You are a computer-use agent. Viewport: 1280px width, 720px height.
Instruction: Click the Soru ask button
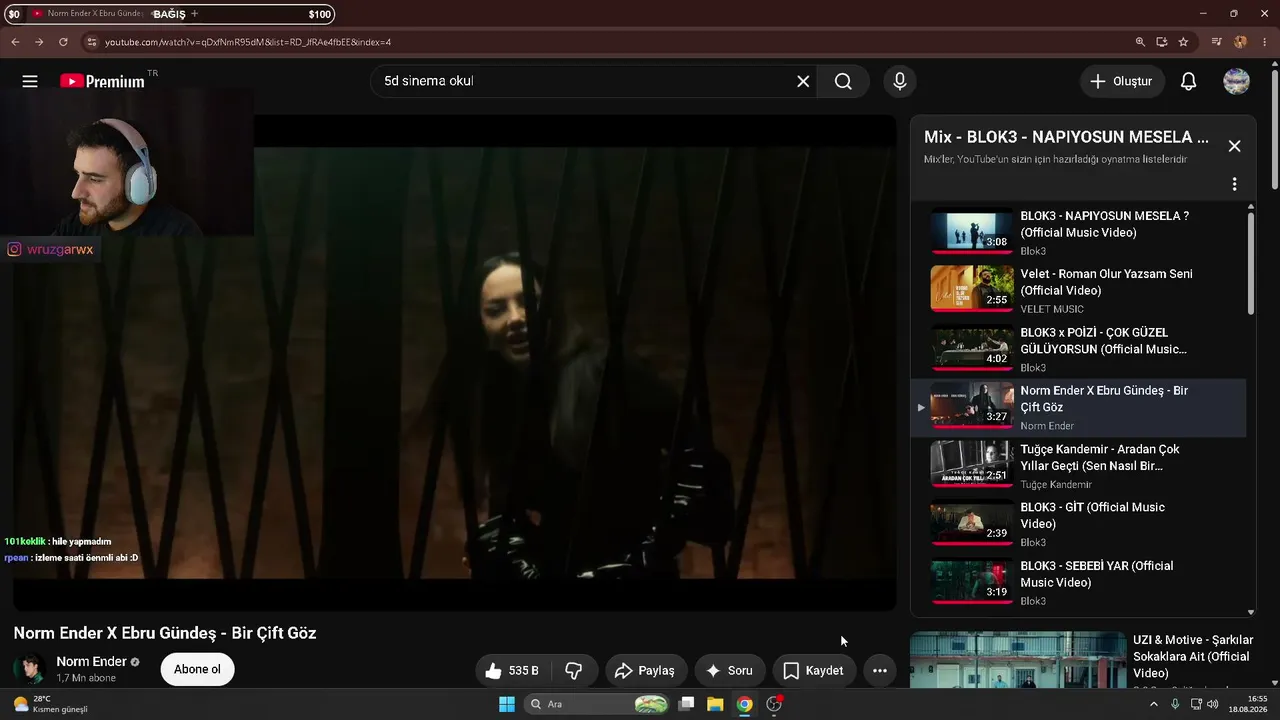729,670
